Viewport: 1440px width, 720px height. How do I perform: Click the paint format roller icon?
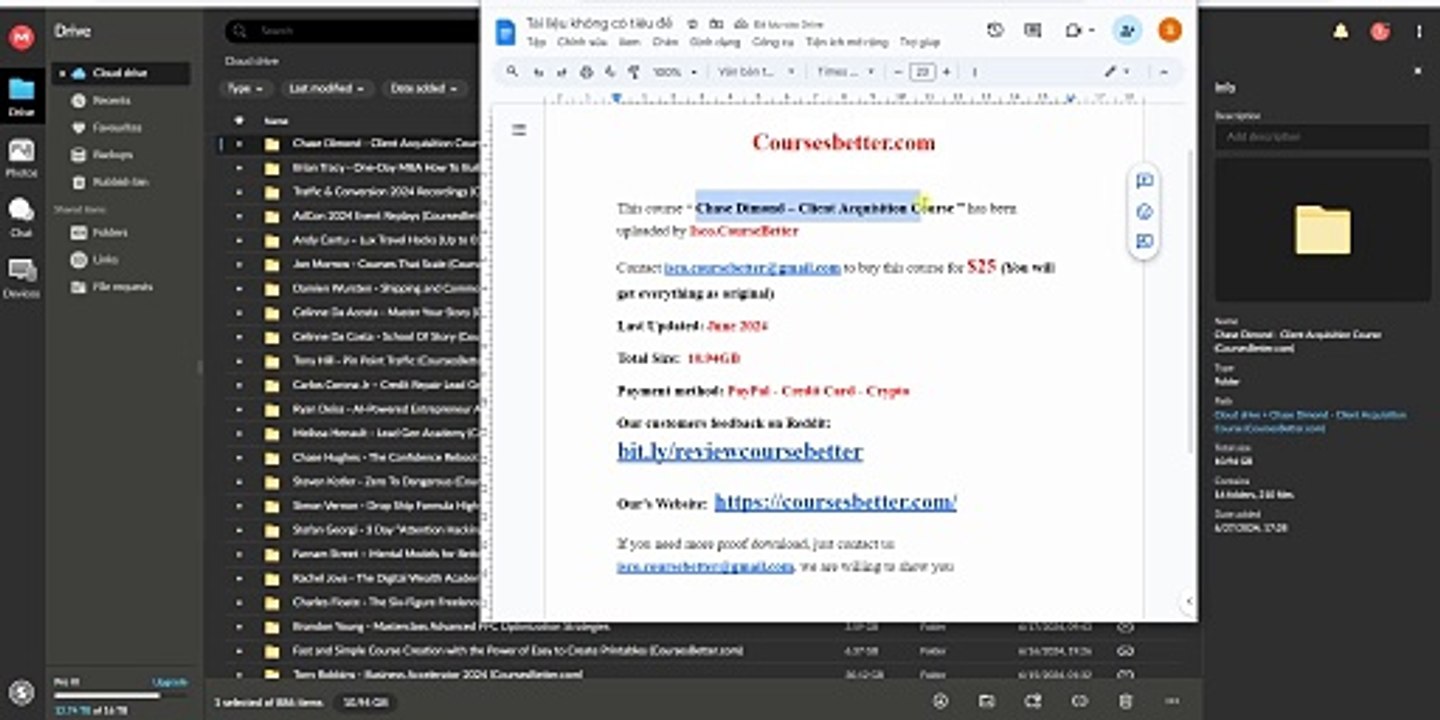point(633,72)
